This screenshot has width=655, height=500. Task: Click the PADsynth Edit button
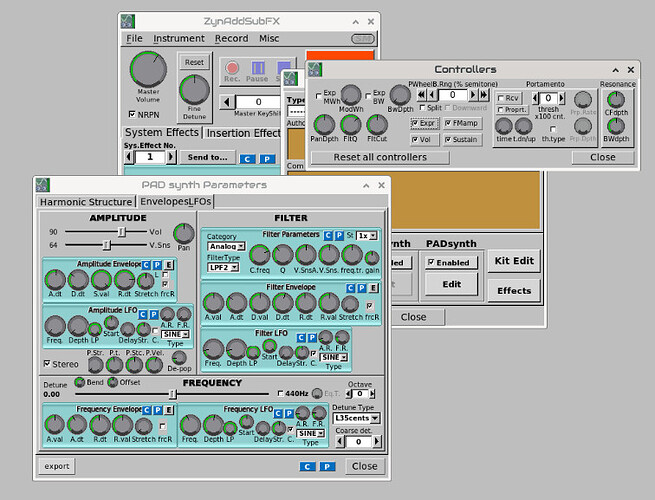(x=452, y=284)
